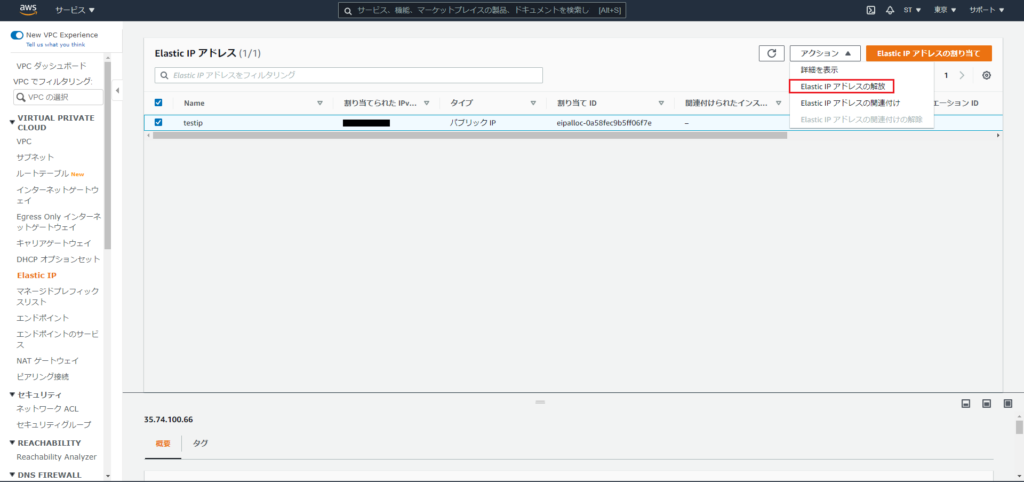Viewport: 1024px width, 482px height.
Task: Switch to the タグ tab
Action: 200,443
